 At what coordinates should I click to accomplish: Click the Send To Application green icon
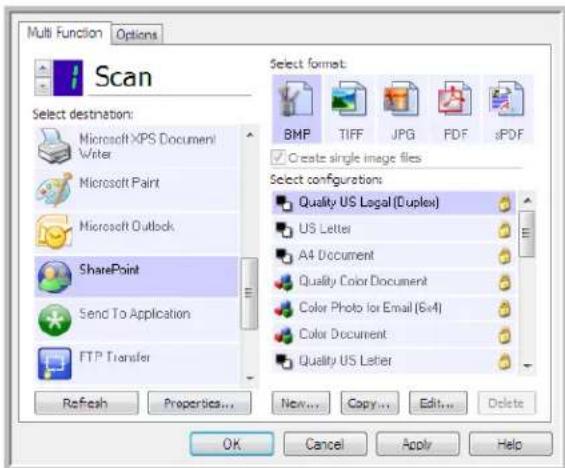tap(54, 320)
